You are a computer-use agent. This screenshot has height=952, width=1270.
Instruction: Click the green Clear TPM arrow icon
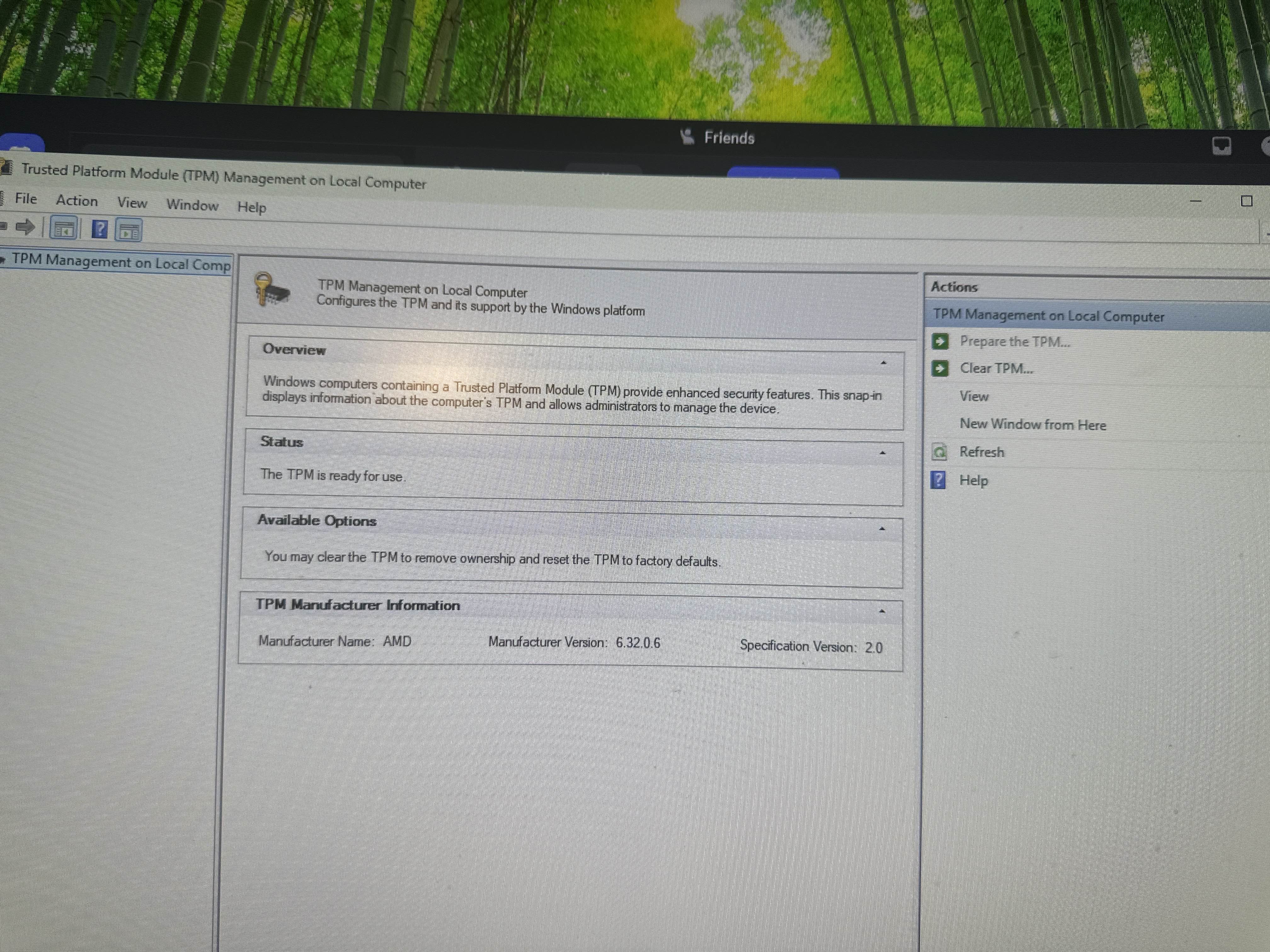coord(940,368)
